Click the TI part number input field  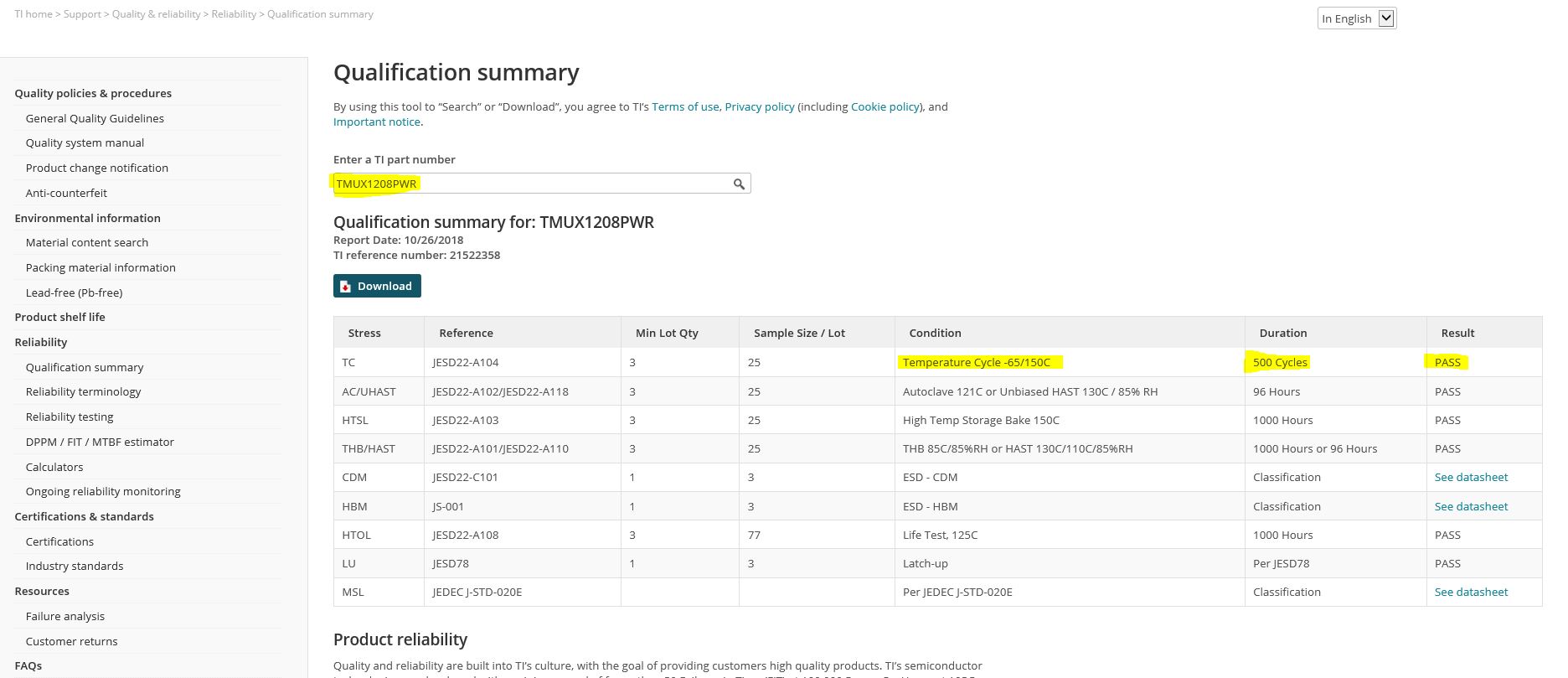pyautogui.click(x=542, y=184)
